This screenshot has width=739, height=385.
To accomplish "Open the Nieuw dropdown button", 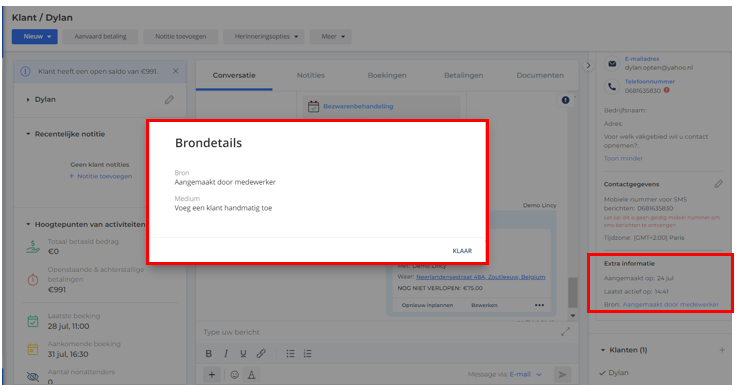I will coord(34,36).
